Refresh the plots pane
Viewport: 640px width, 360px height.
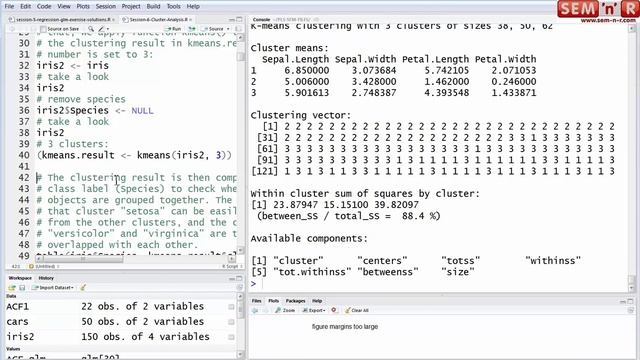(x=631, y=311)
